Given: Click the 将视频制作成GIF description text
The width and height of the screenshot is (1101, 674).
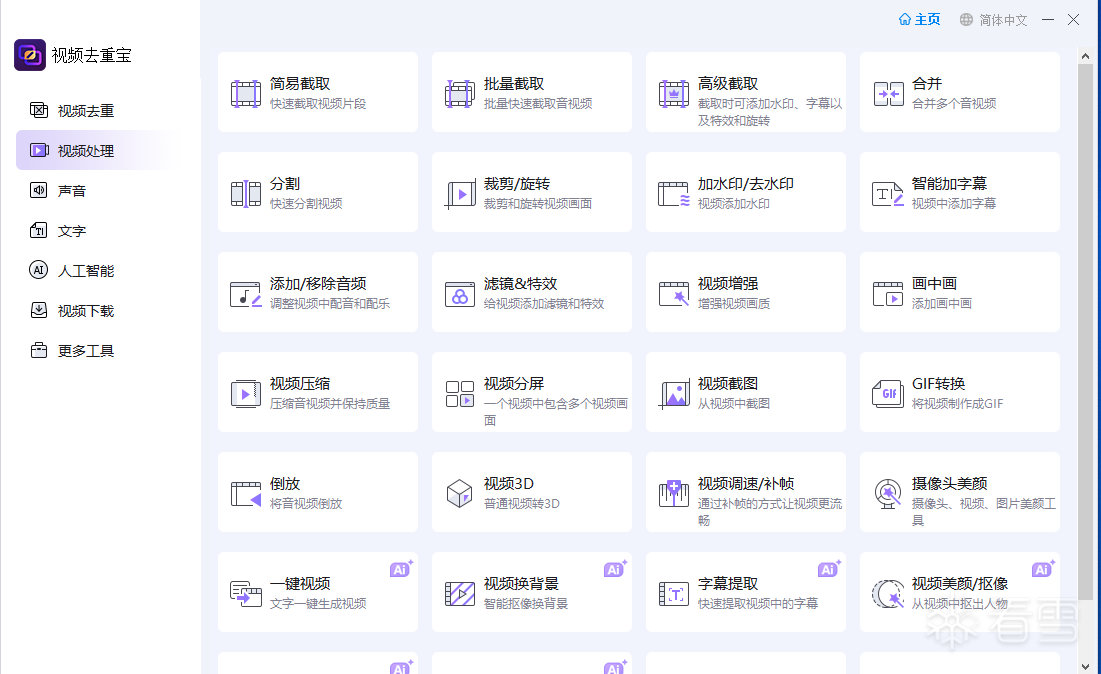Looking at the screenshot, I should click(958, 404).
